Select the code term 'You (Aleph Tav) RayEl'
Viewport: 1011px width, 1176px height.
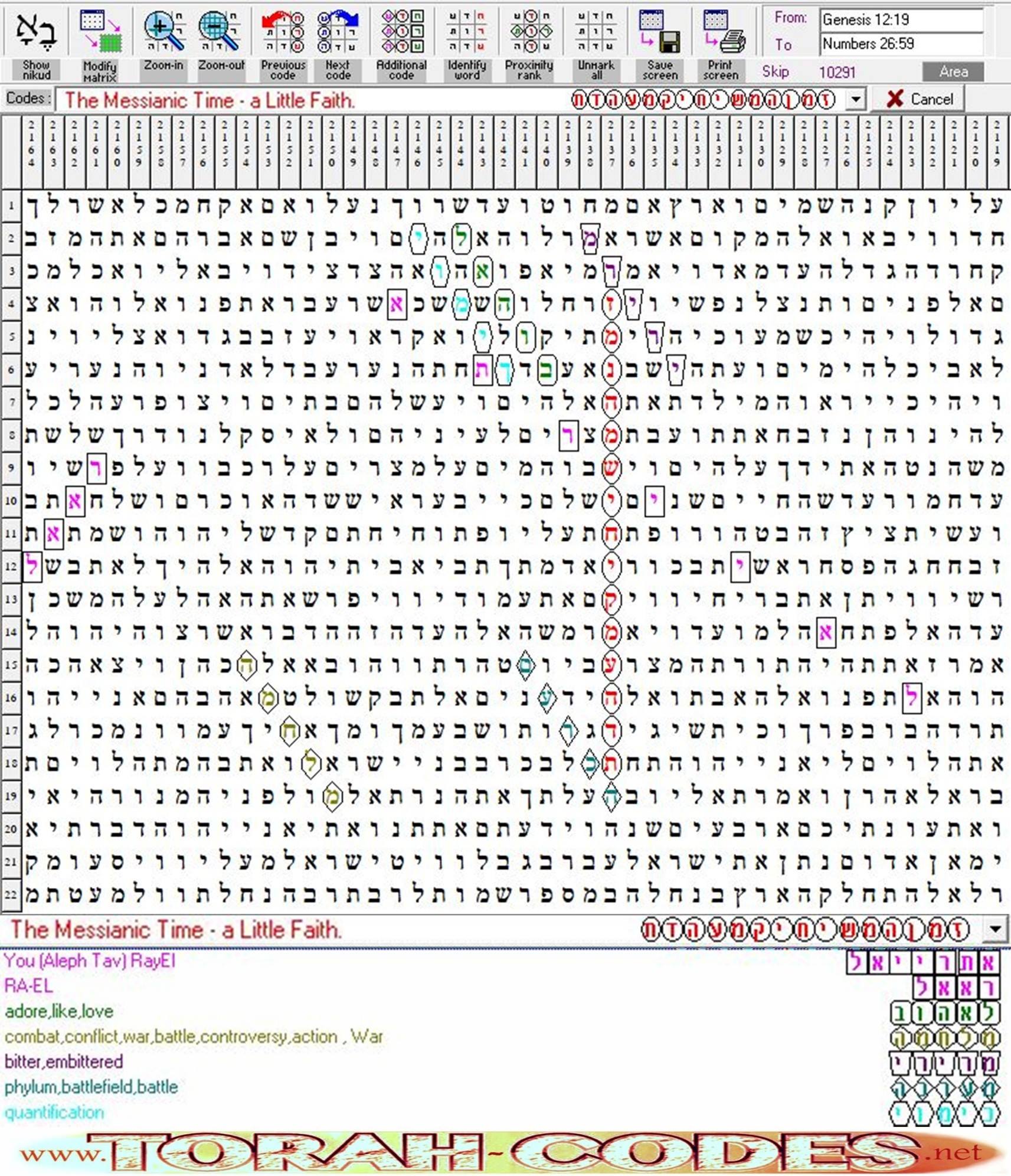pos(90,961)
